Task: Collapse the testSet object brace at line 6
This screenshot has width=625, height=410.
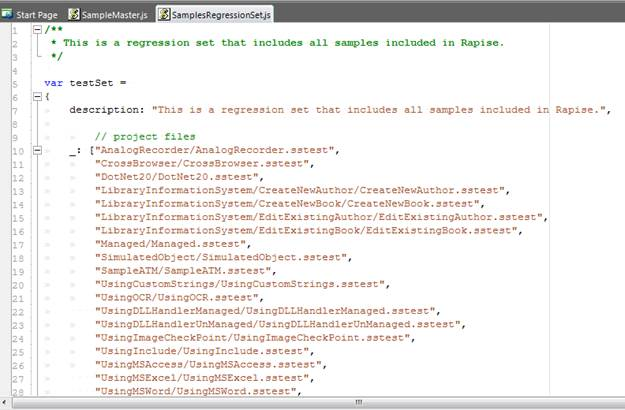Action: 36,96
